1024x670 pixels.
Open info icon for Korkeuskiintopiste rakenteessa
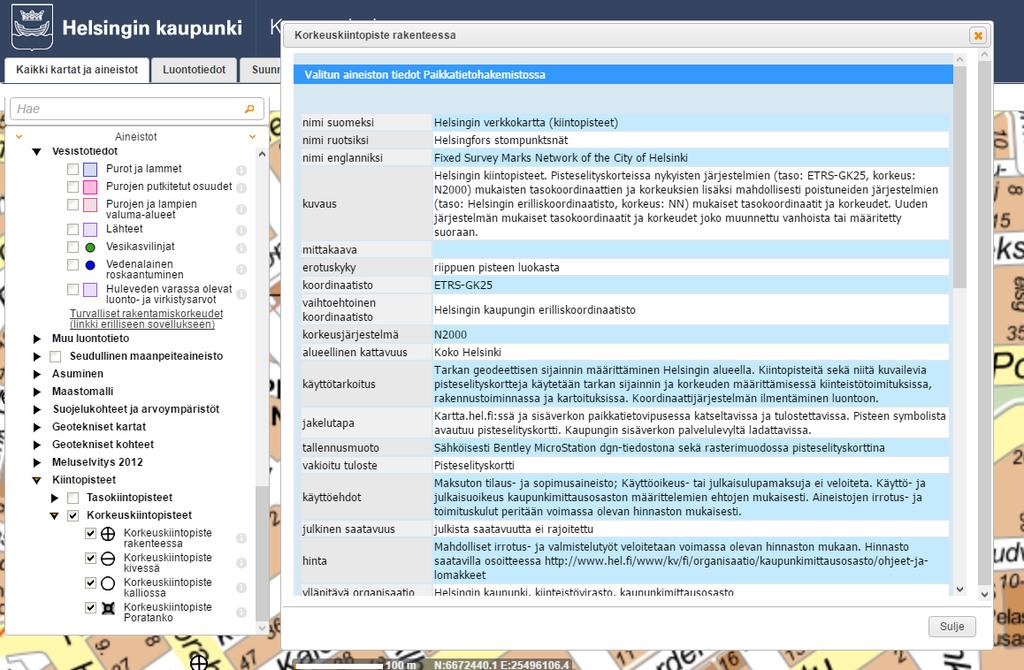[241, 538]
